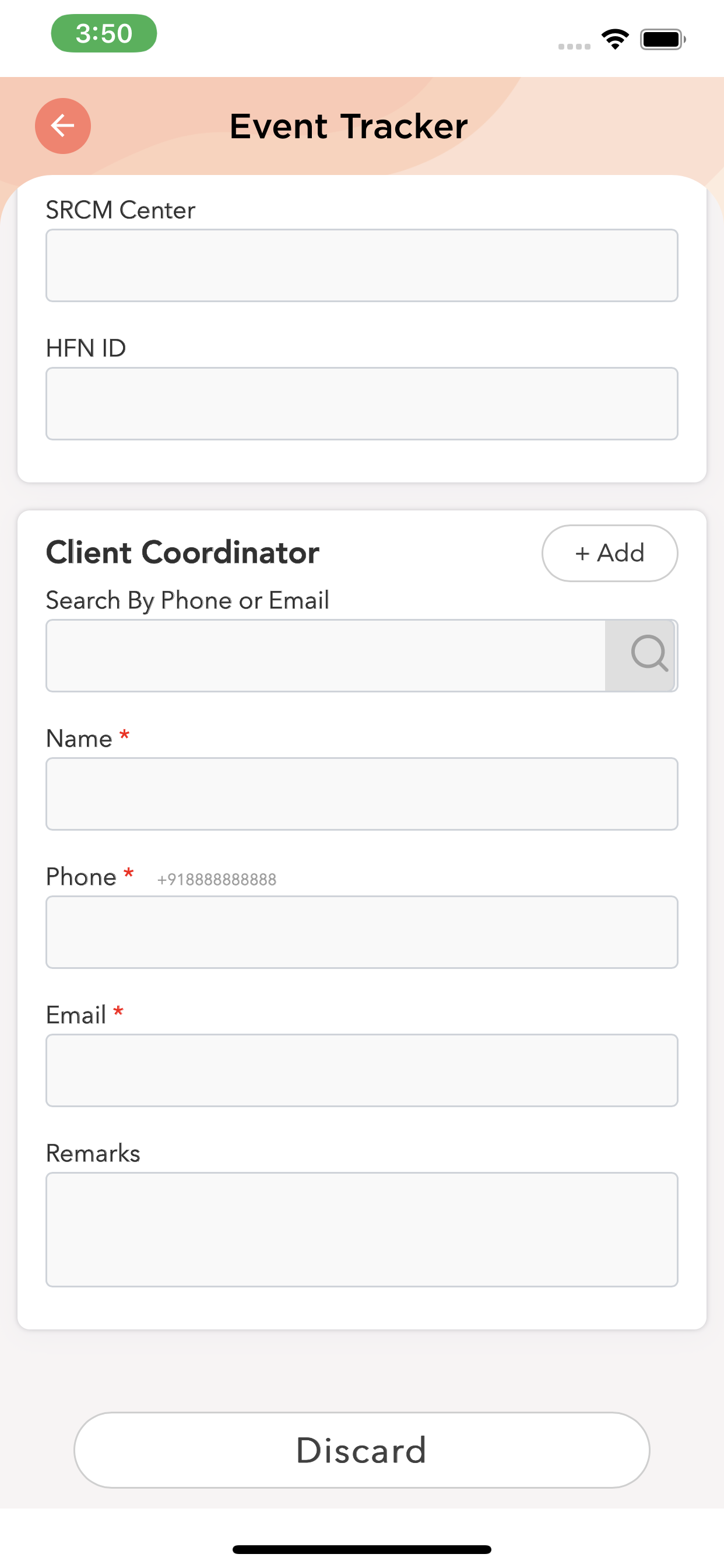Tap the +918888888888 phone format hint
Viewport: 724px width, 1568px height.
[217, 880]
